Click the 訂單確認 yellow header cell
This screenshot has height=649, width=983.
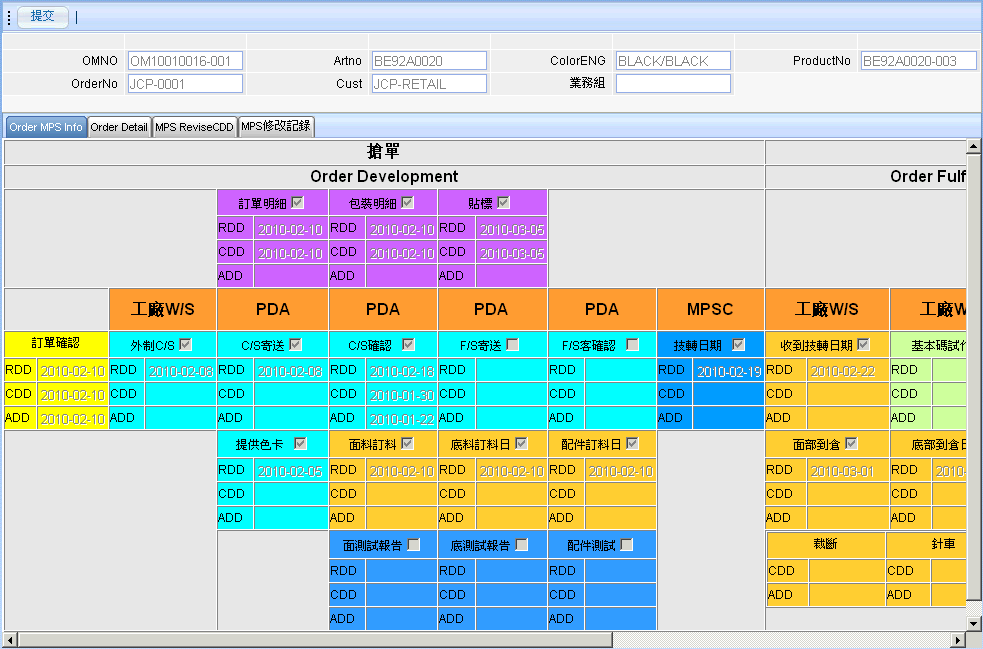(x=56, y=343)
